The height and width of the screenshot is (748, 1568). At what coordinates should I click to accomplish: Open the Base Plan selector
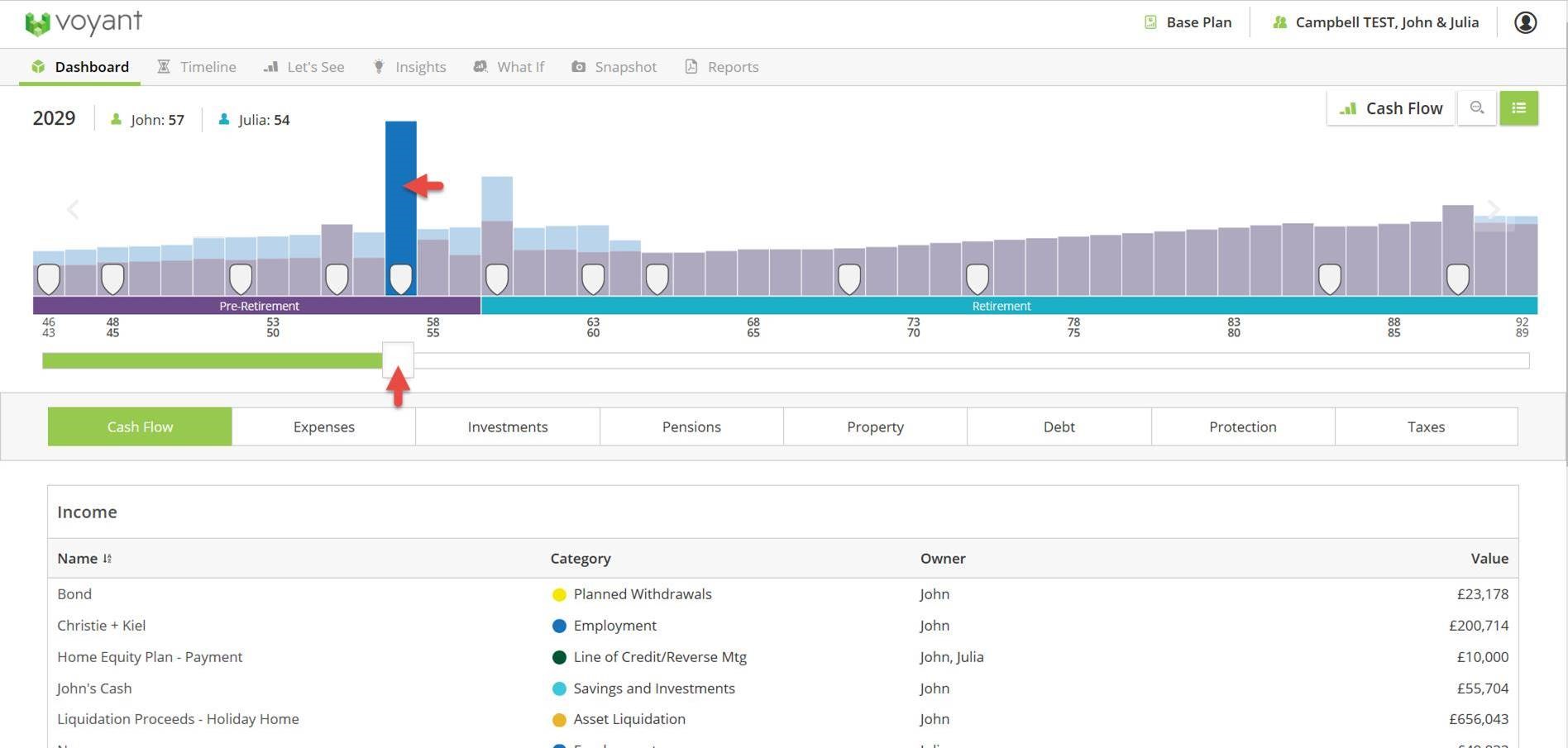coord(1188,22)
